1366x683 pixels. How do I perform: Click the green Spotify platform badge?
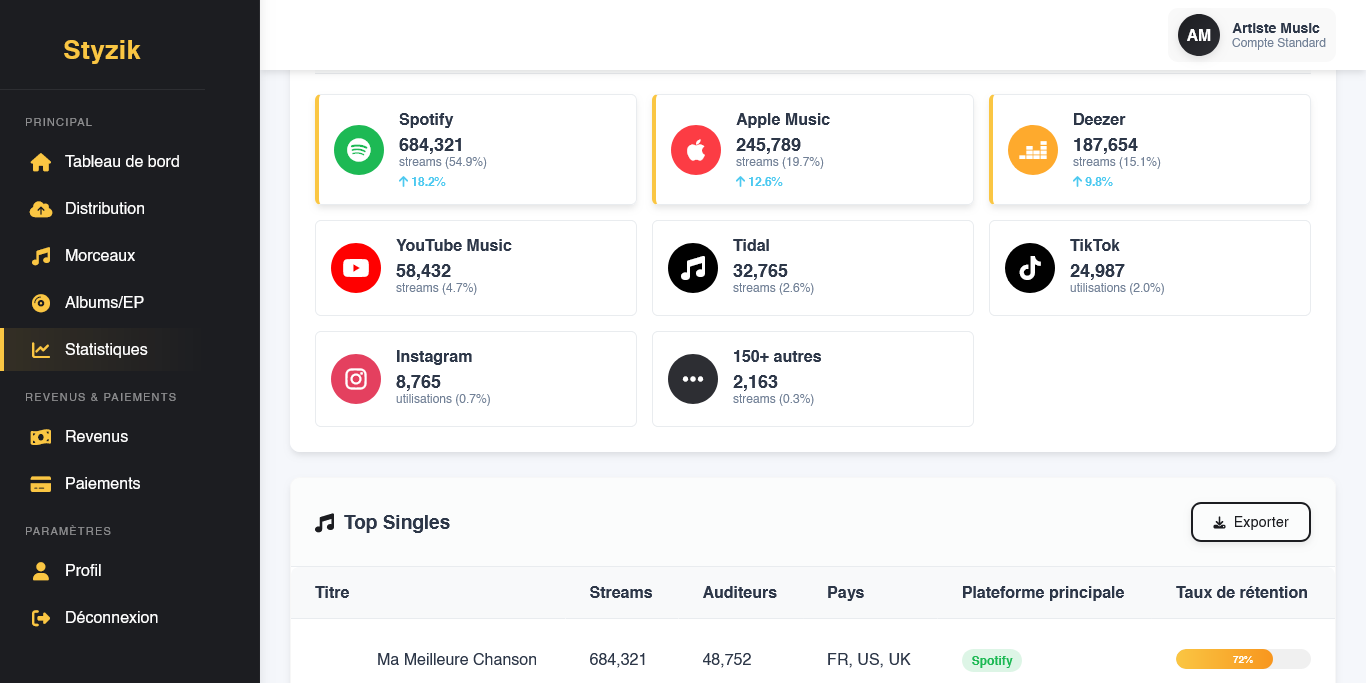coord(992,660)
